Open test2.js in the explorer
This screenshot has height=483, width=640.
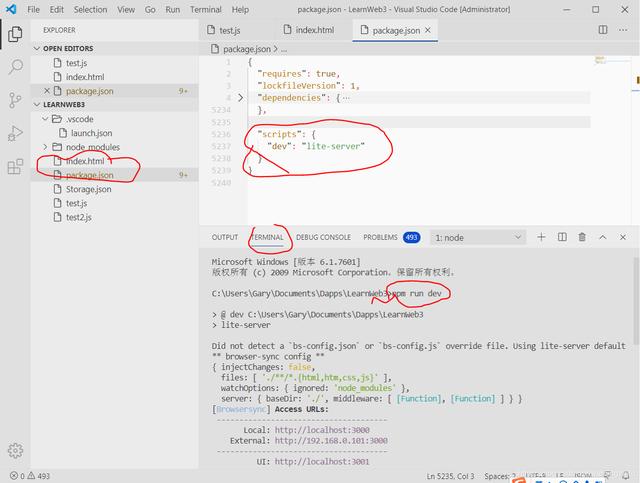(114, 217)
